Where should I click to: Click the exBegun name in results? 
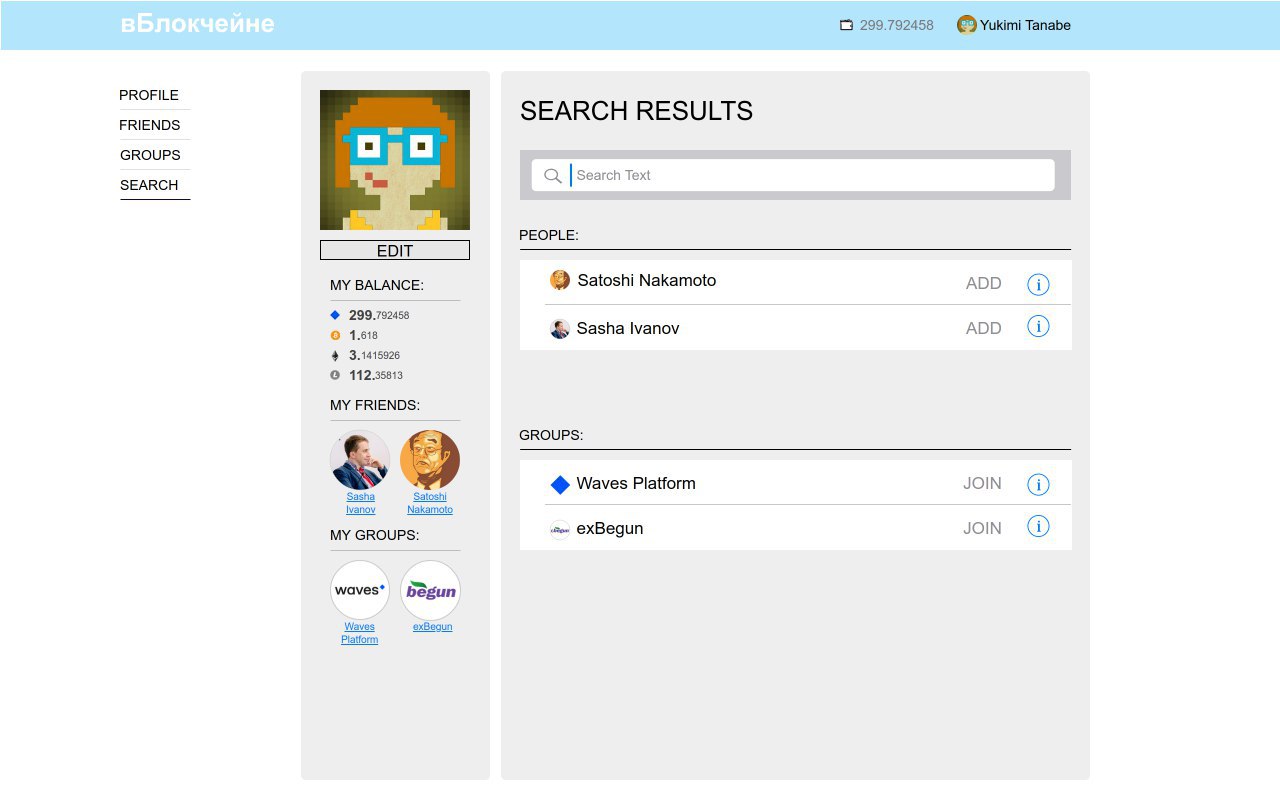coord(610,529)
